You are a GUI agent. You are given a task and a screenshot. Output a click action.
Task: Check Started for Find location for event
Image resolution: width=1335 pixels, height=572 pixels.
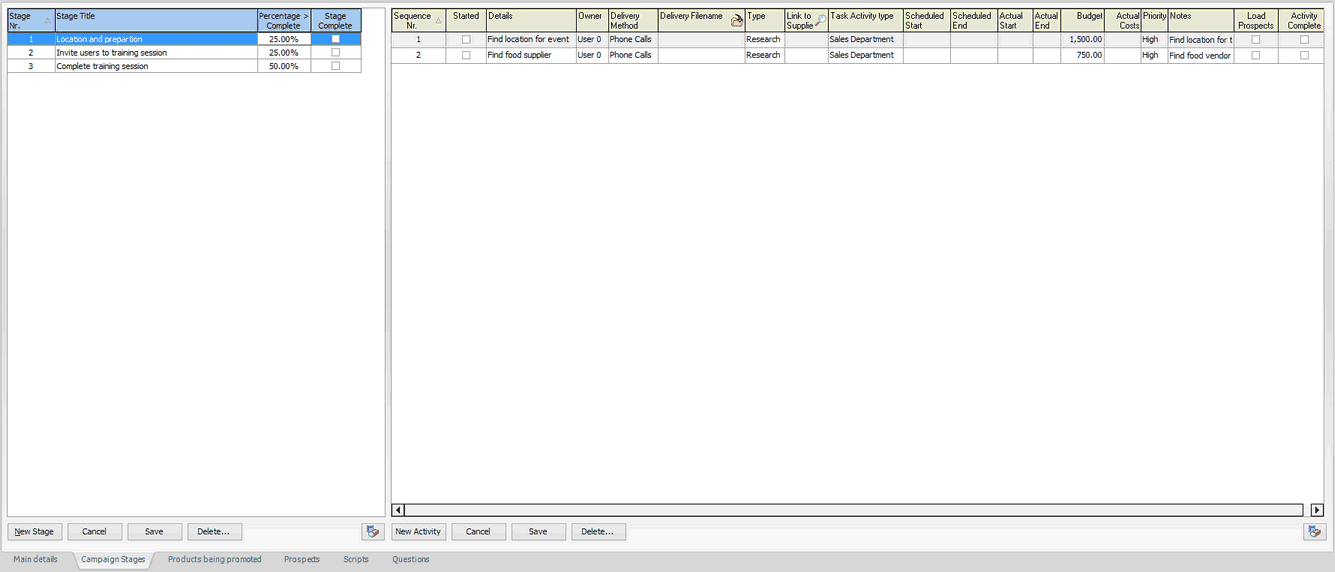coord(466,40)
